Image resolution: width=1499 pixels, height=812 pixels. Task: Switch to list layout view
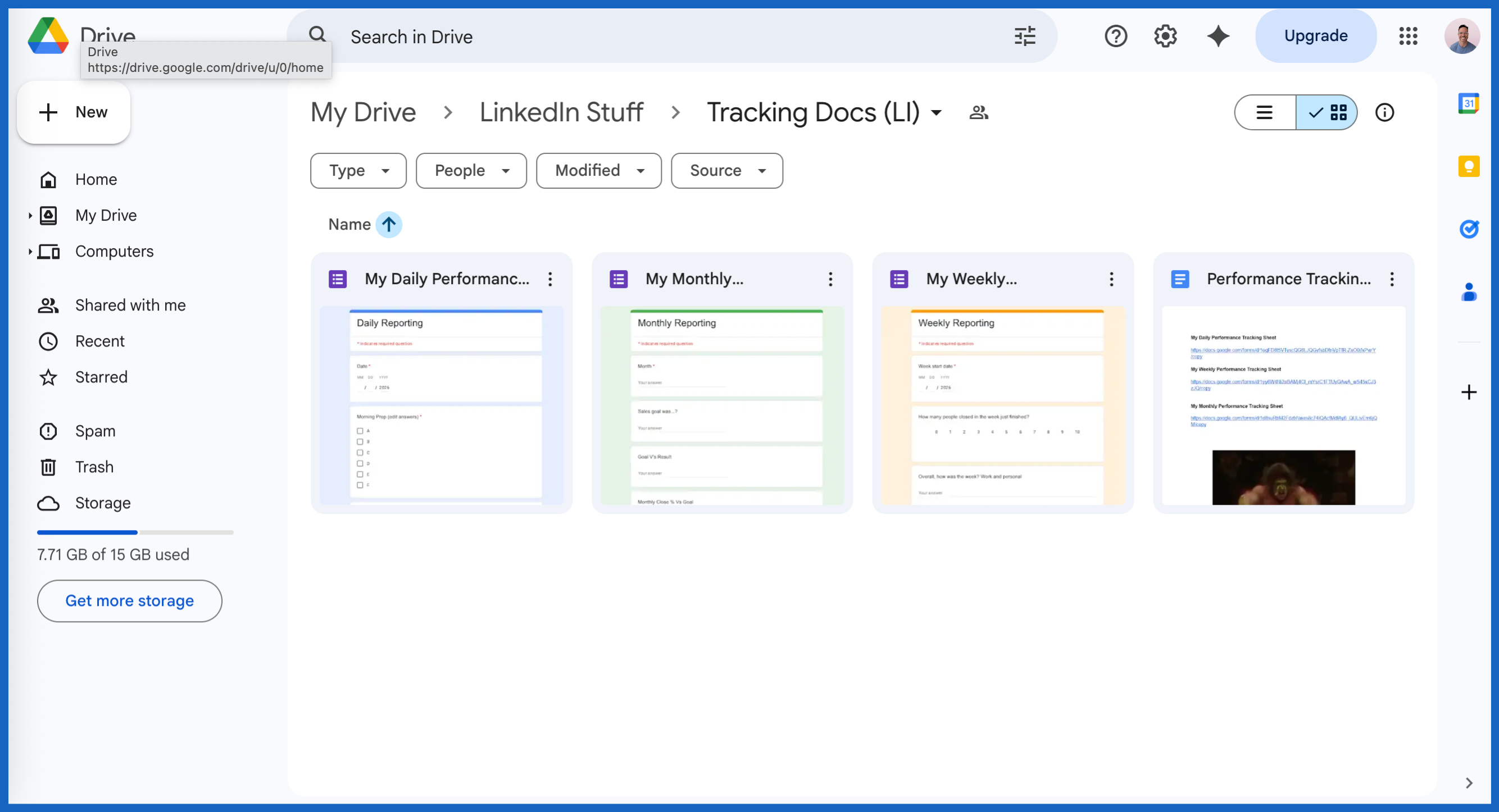(x=1265, y=112)
